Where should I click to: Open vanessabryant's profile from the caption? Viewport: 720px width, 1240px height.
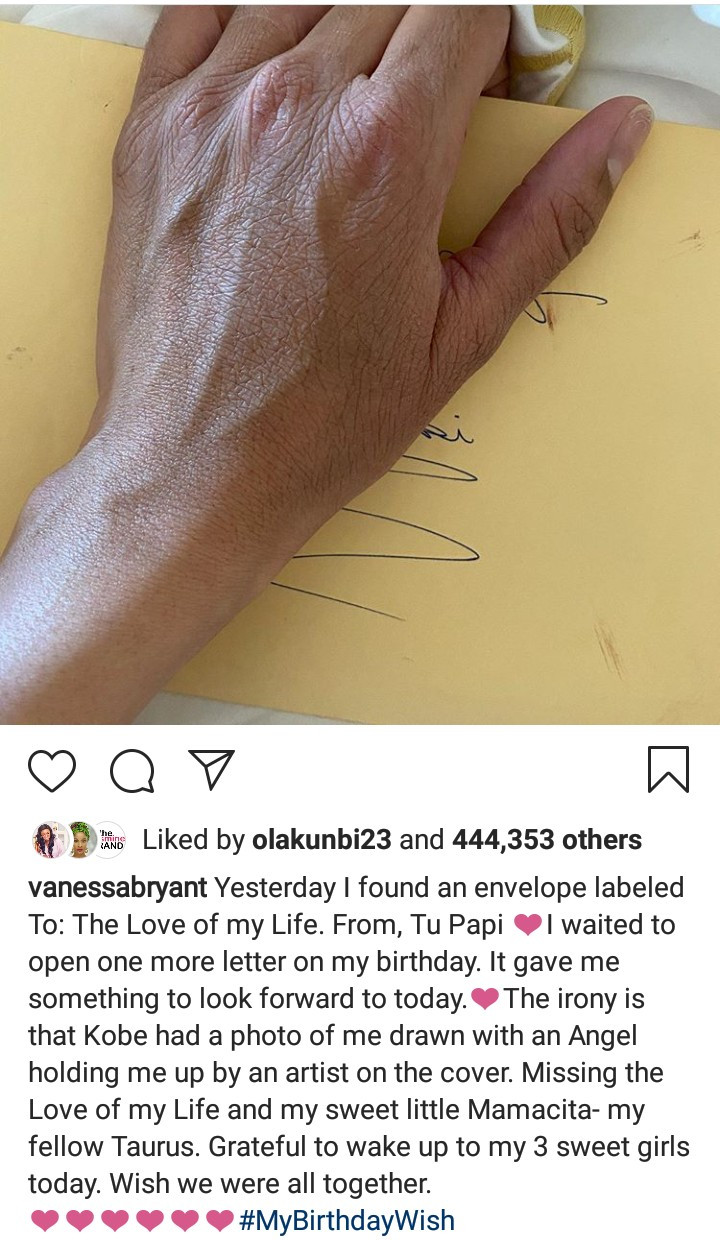118,888
